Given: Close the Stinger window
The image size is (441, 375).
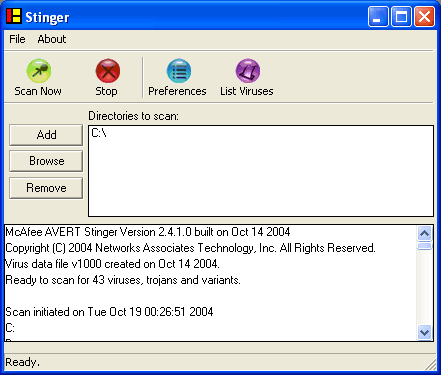Looking at the screenshot, I should coord(424,16).
